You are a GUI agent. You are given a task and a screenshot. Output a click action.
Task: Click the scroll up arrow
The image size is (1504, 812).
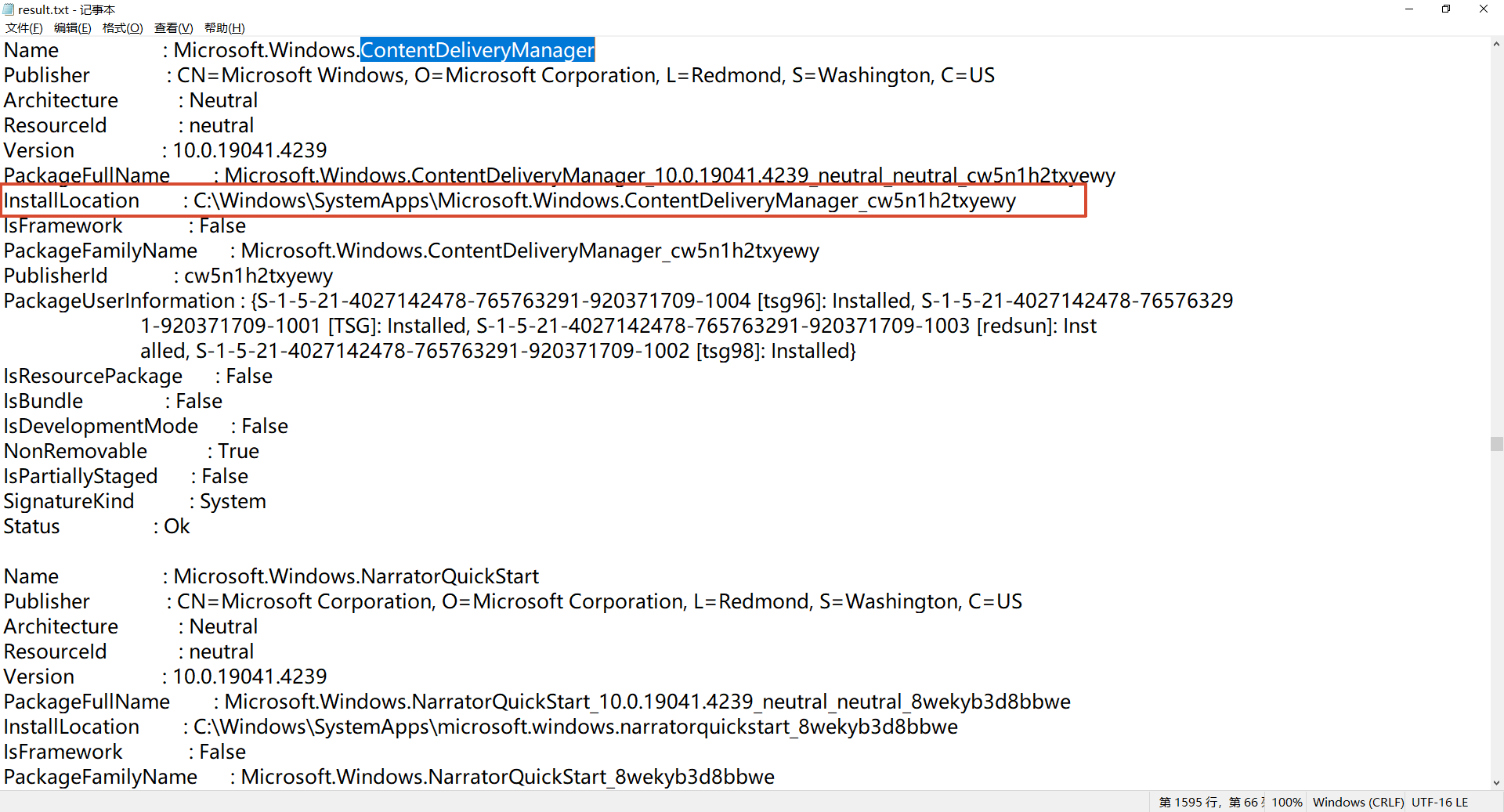[1496, 45]
